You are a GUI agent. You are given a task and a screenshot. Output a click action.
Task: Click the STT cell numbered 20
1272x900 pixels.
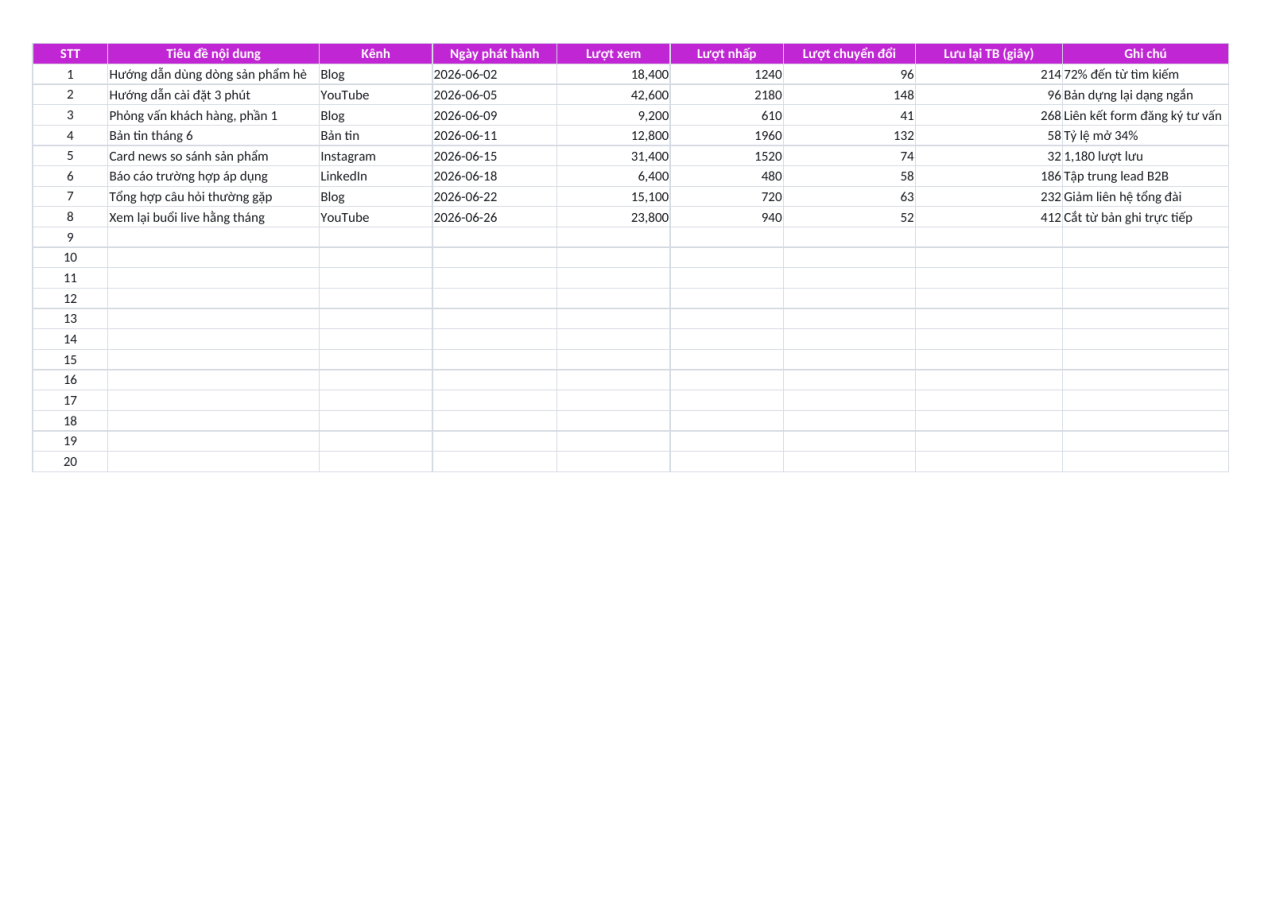click(x=70, y=461)
